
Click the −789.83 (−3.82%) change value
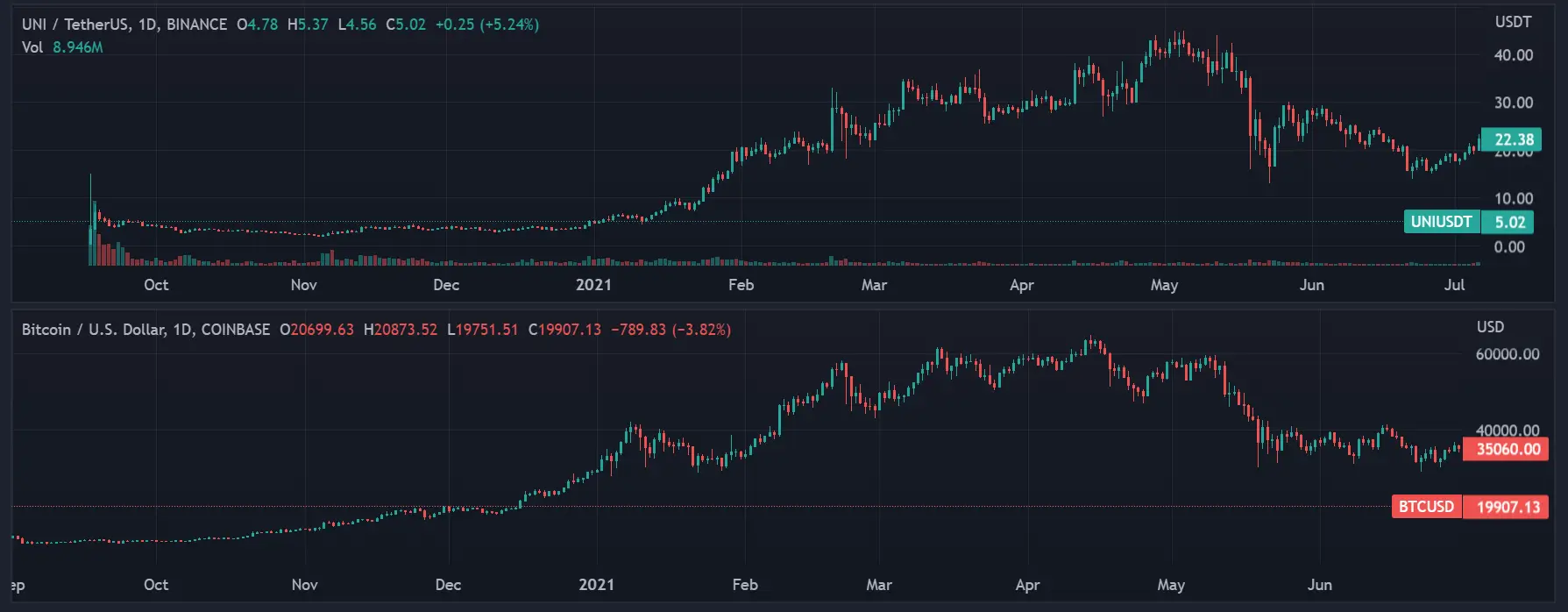tap(670, 330)
